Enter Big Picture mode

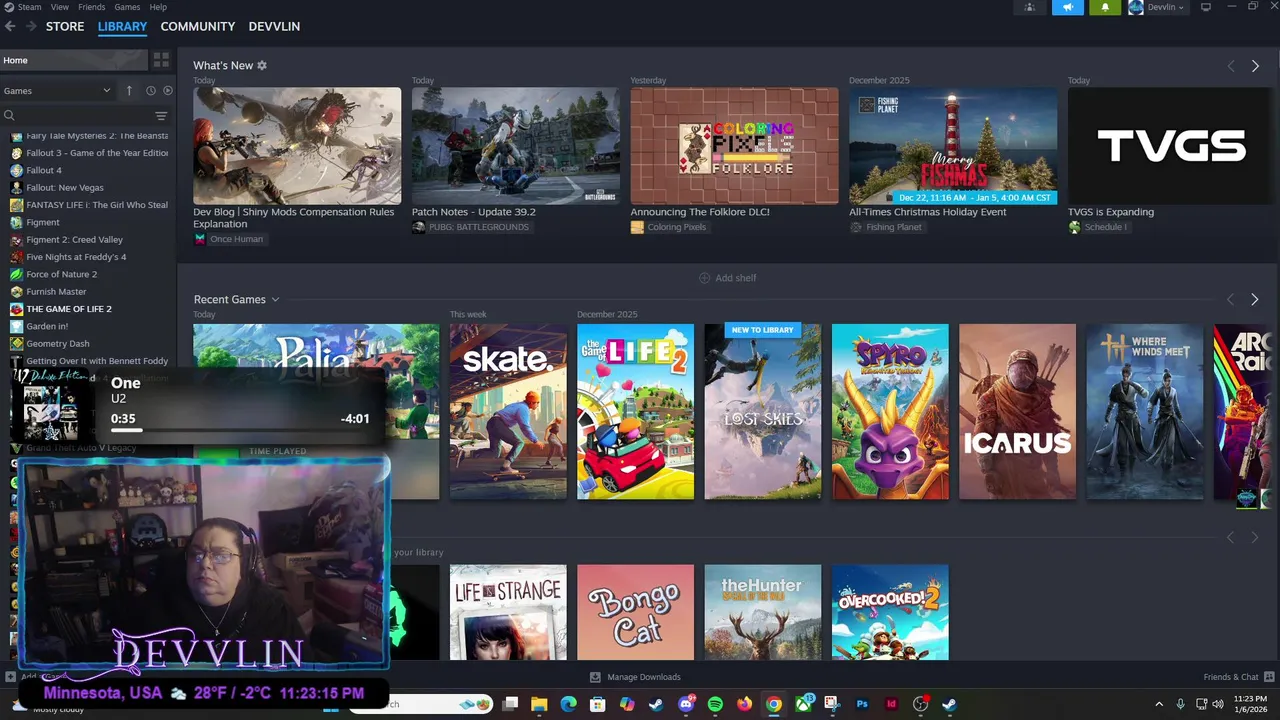coord(1206,7)
